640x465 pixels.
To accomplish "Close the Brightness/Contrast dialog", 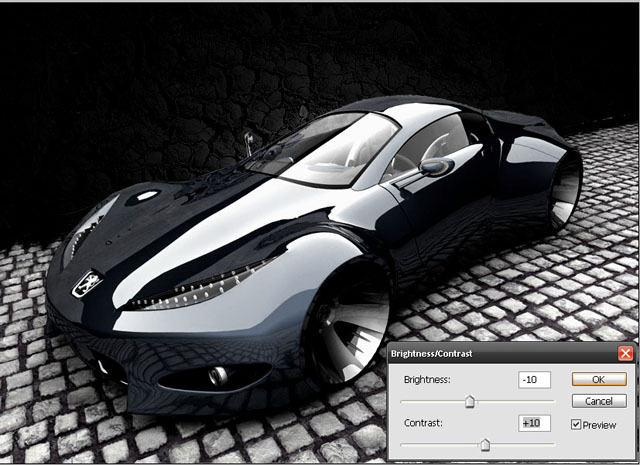I will pyautogui.click(x=625, y=353).
